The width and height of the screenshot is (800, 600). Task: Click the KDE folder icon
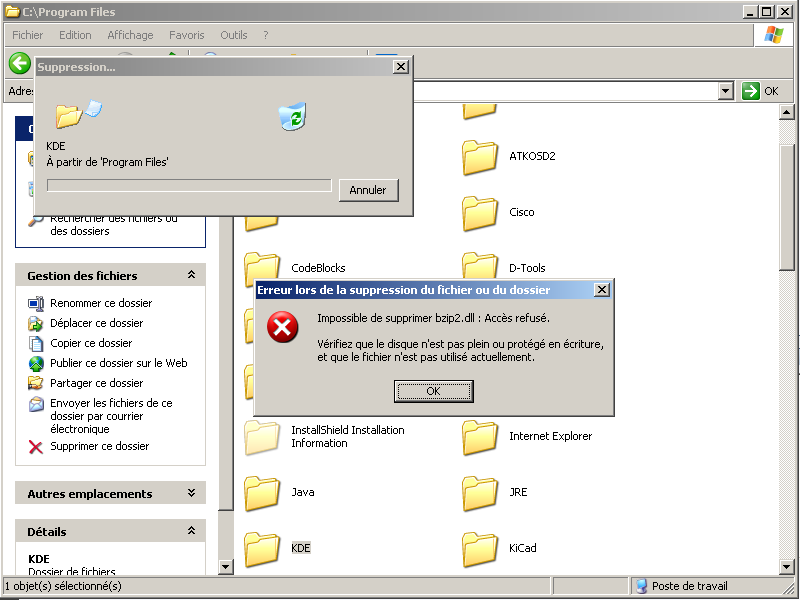point(262,549)
